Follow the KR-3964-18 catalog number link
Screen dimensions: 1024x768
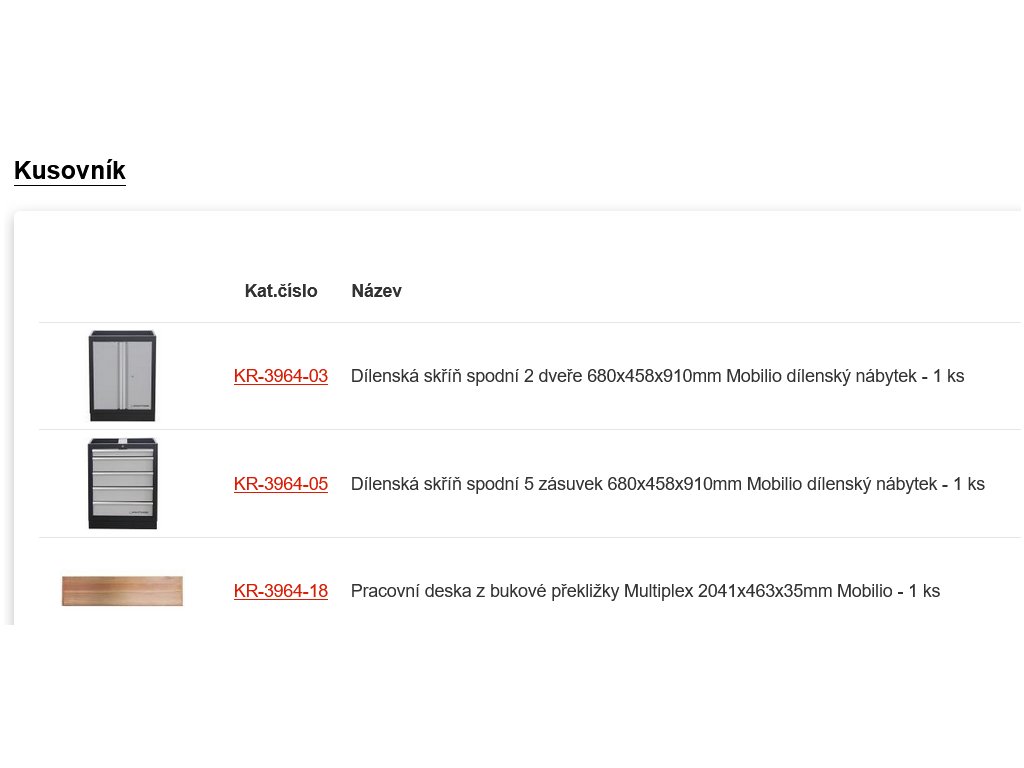pos(281,591)
